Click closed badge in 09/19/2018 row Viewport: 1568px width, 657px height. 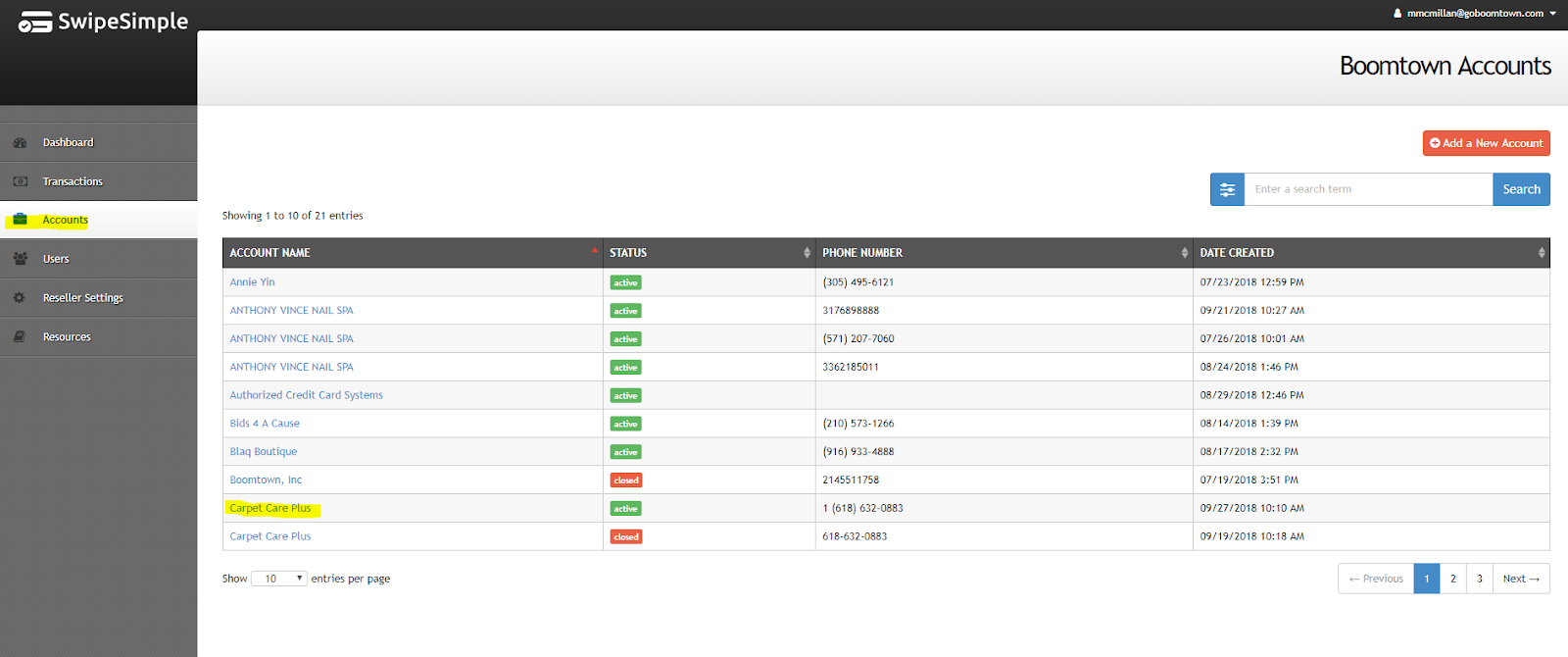pyautogui.click(x=626, y=537)
